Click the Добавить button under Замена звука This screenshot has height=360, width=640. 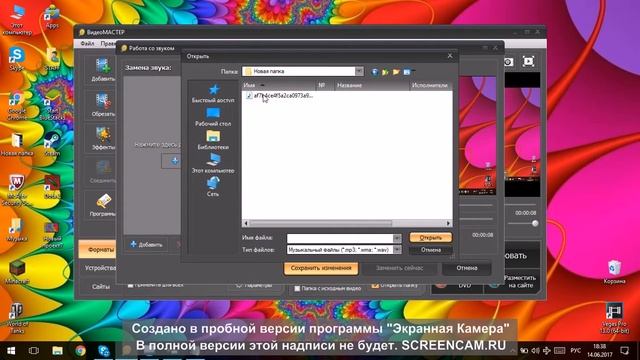click(146, 244)
